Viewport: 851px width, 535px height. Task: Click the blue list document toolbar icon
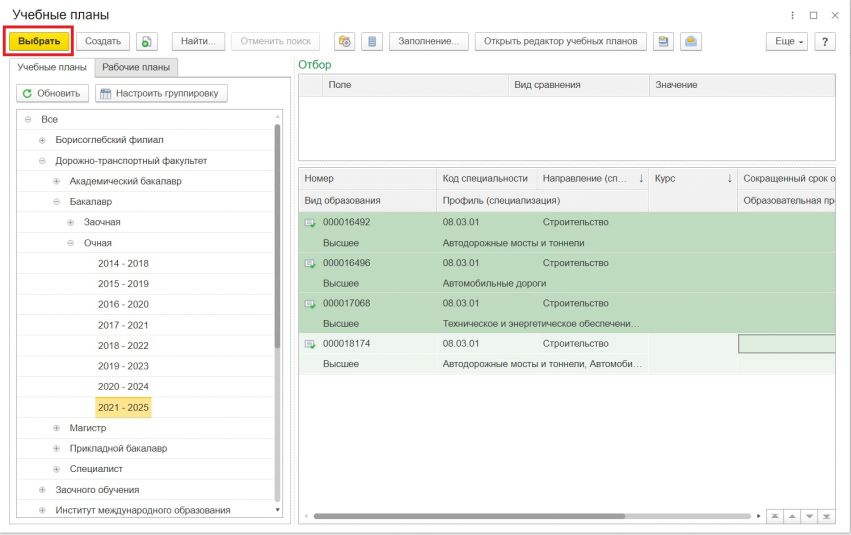(372, 42)
